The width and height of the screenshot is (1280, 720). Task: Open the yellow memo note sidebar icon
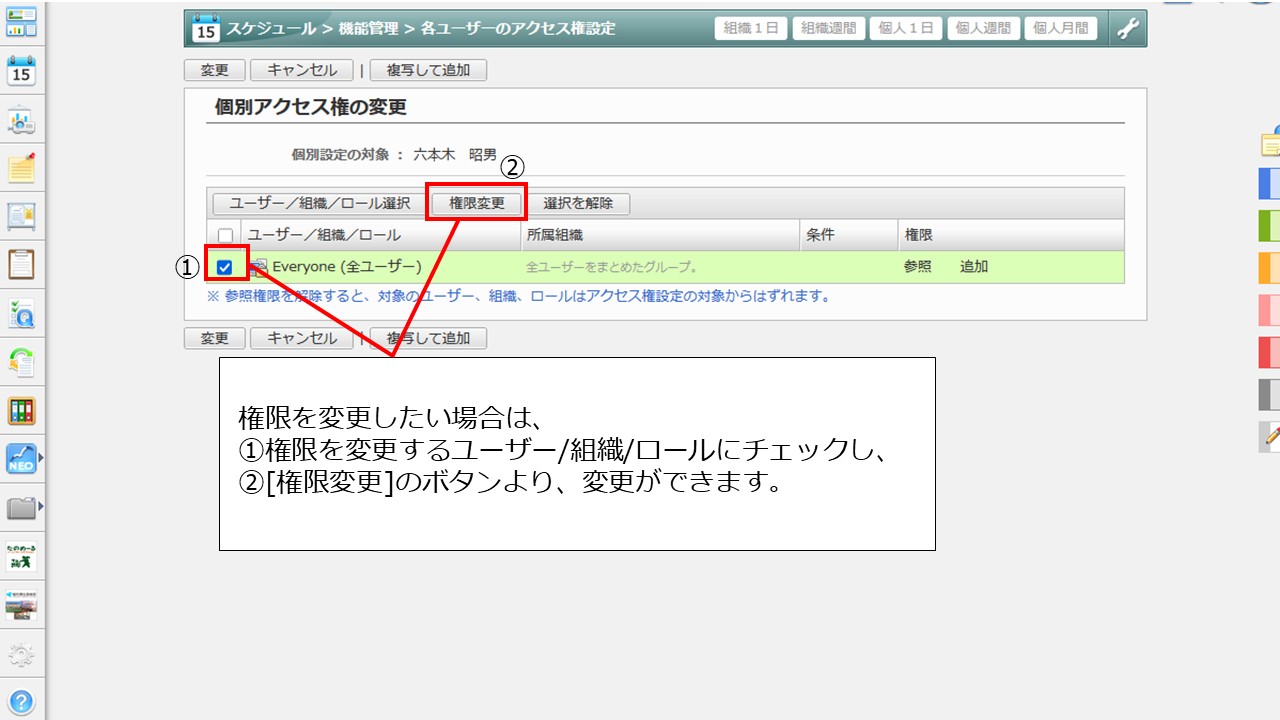[x=21, y=167]
